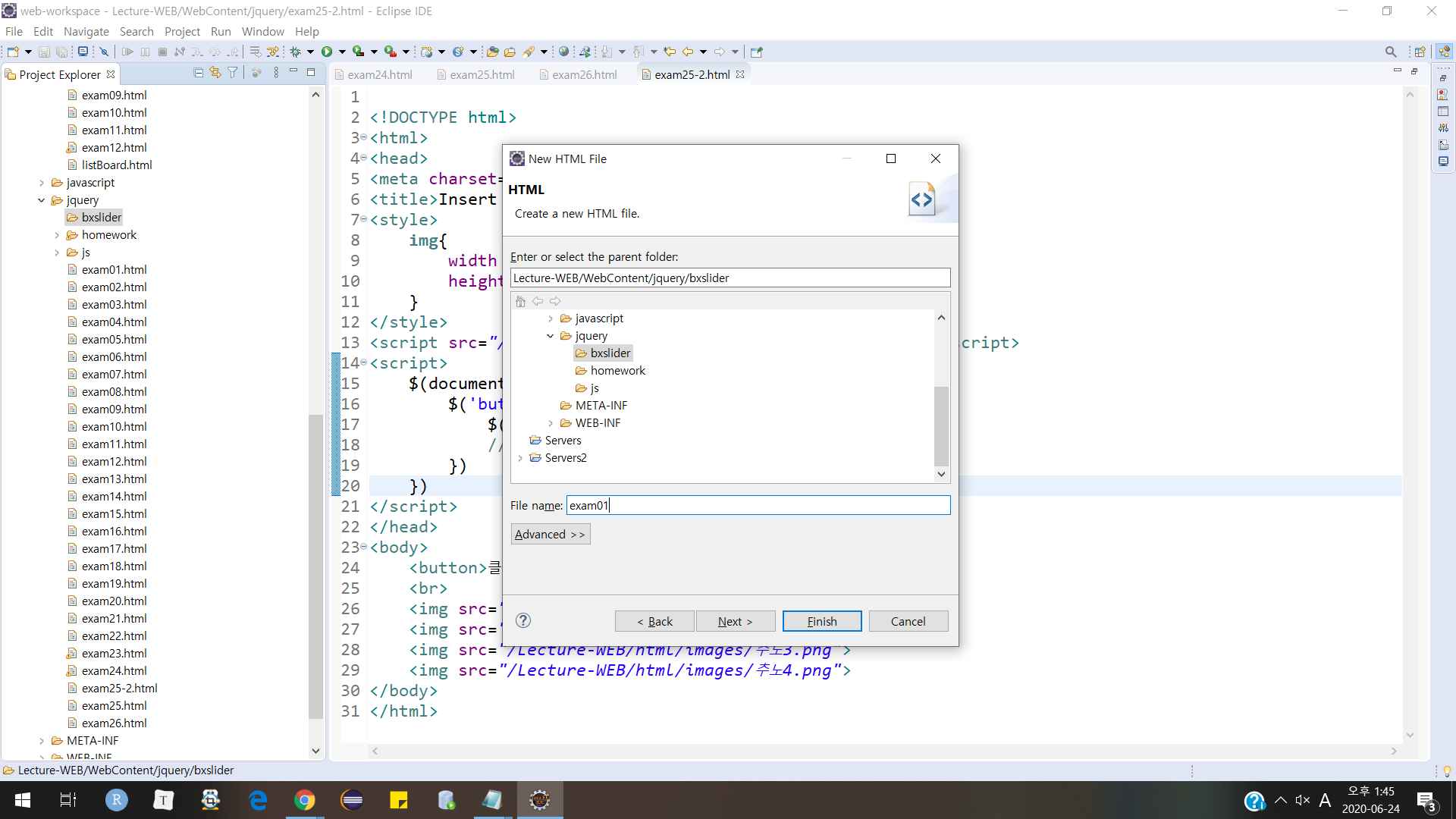Toggle Link with Editor in Project Explorer
This screenshot has height=819, width=1456.
coord(215,73)
